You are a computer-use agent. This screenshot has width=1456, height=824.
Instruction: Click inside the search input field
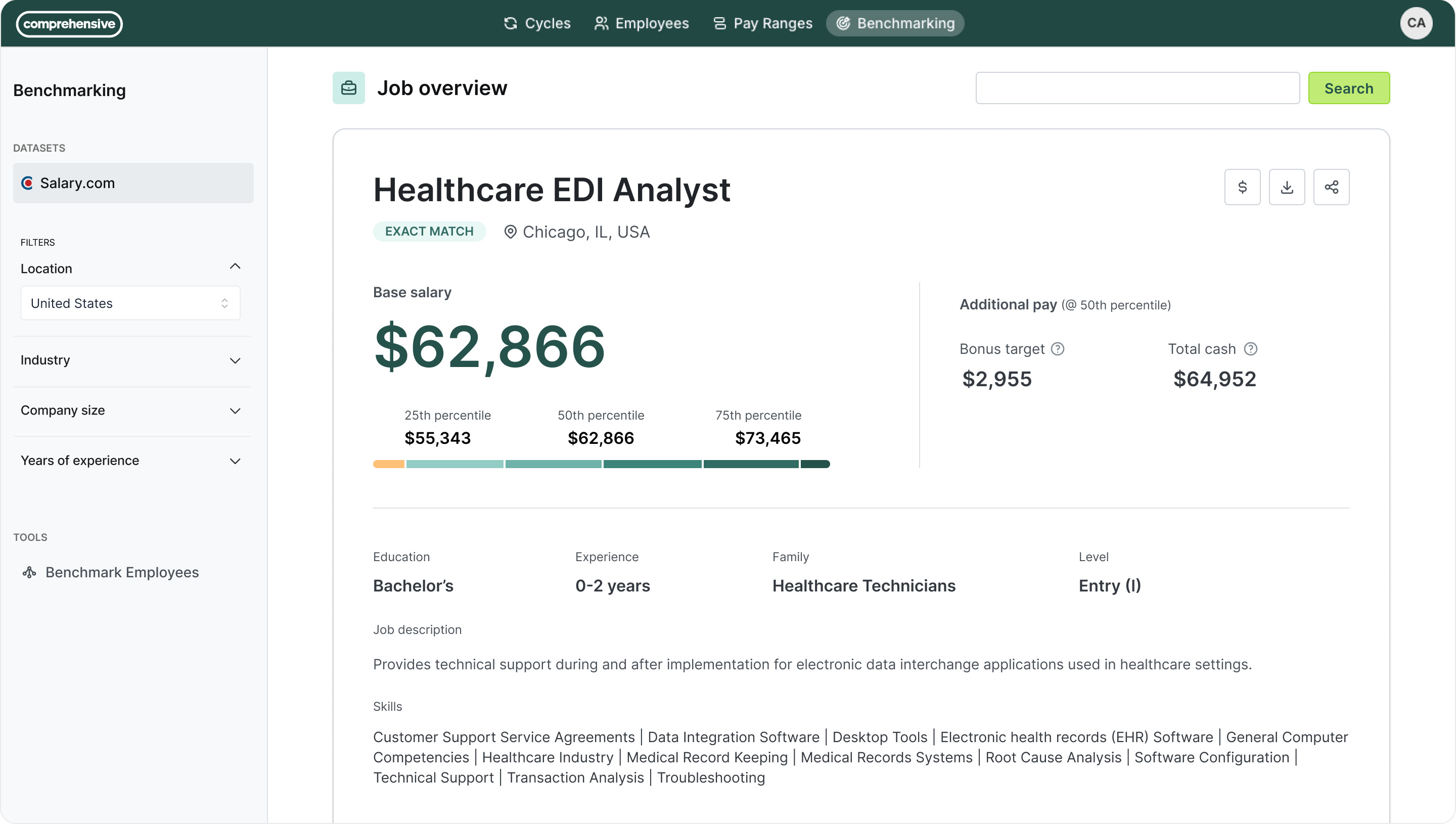click(1137, 88)
